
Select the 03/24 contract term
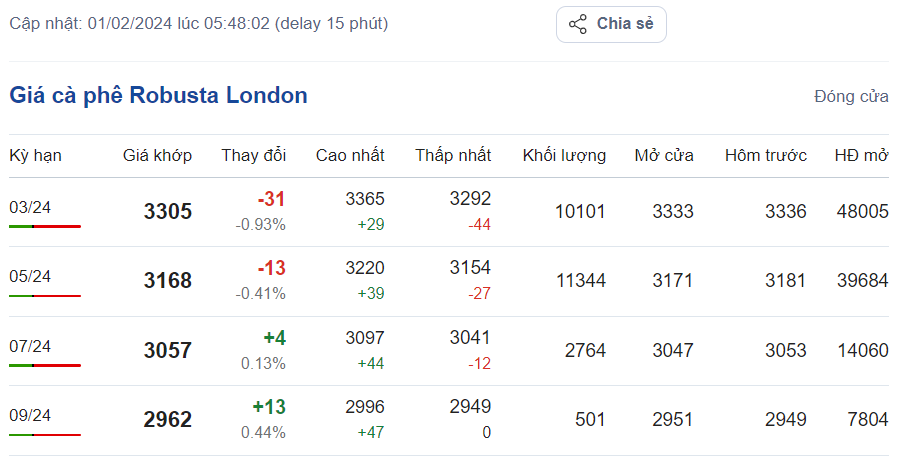point(30,207)
